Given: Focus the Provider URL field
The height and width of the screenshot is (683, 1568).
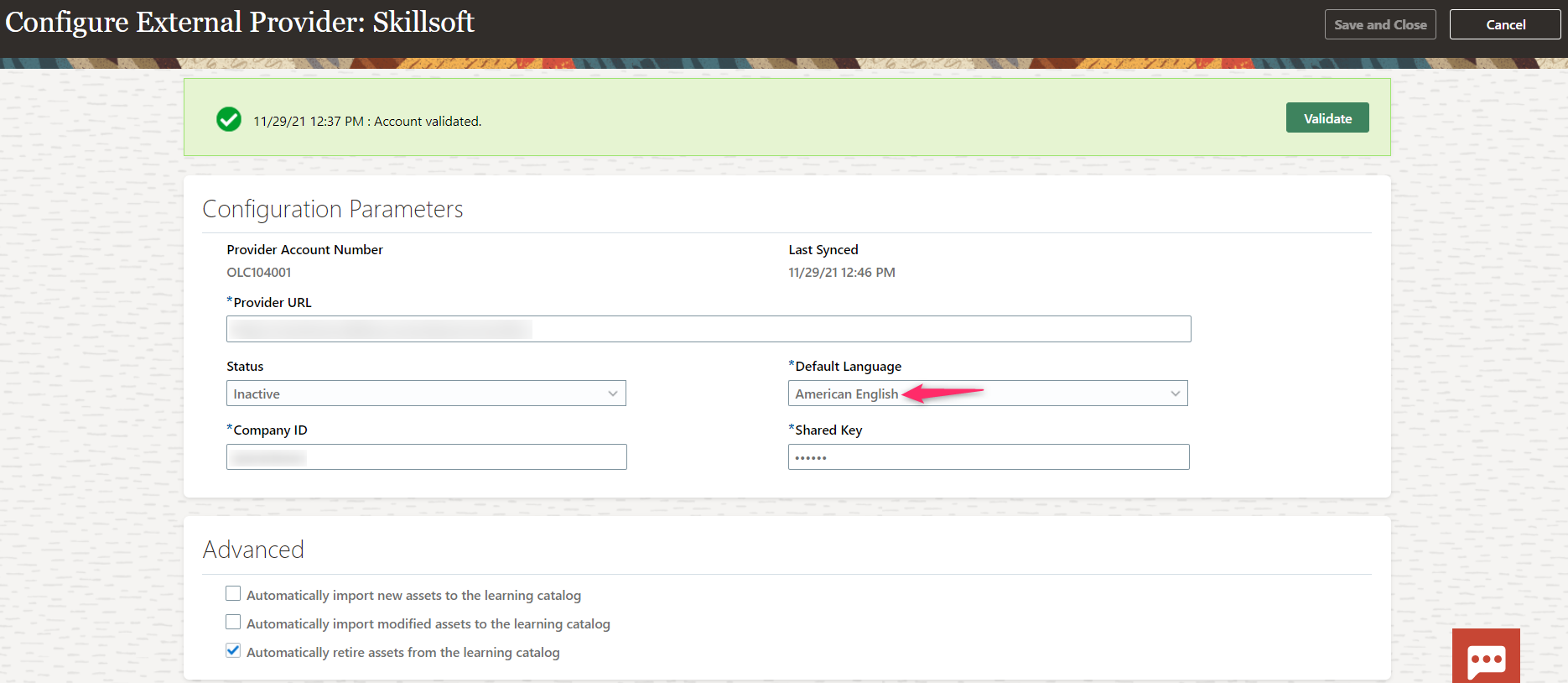Looking at the screenshot, I should point(709,329).
